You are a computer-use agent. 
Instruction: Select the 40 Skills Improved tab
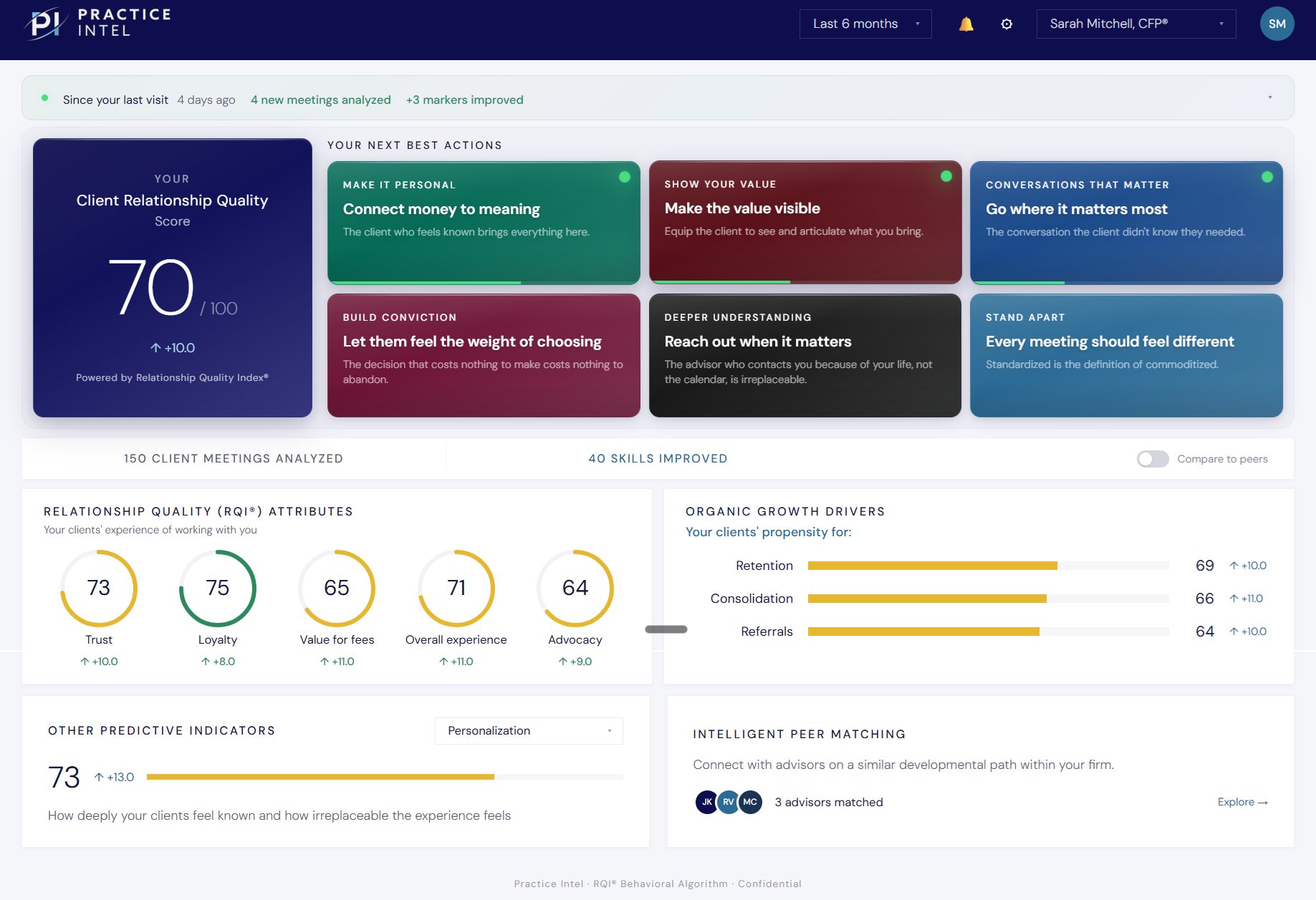point(657,458)
